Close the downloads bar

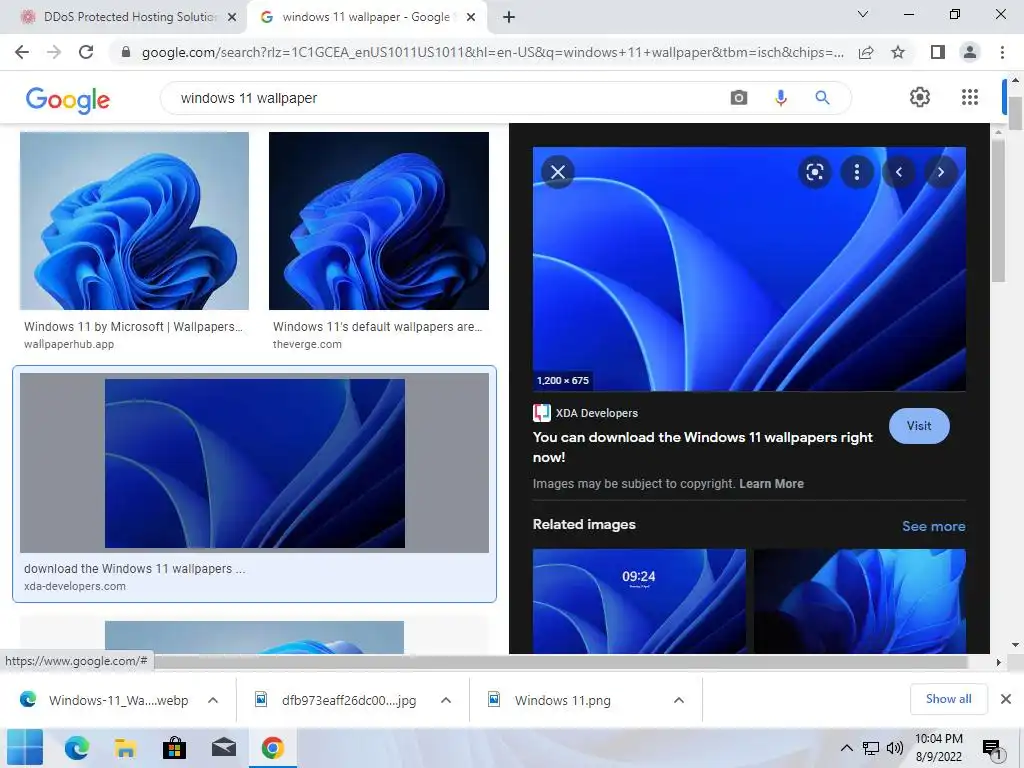click(1006, 699)
